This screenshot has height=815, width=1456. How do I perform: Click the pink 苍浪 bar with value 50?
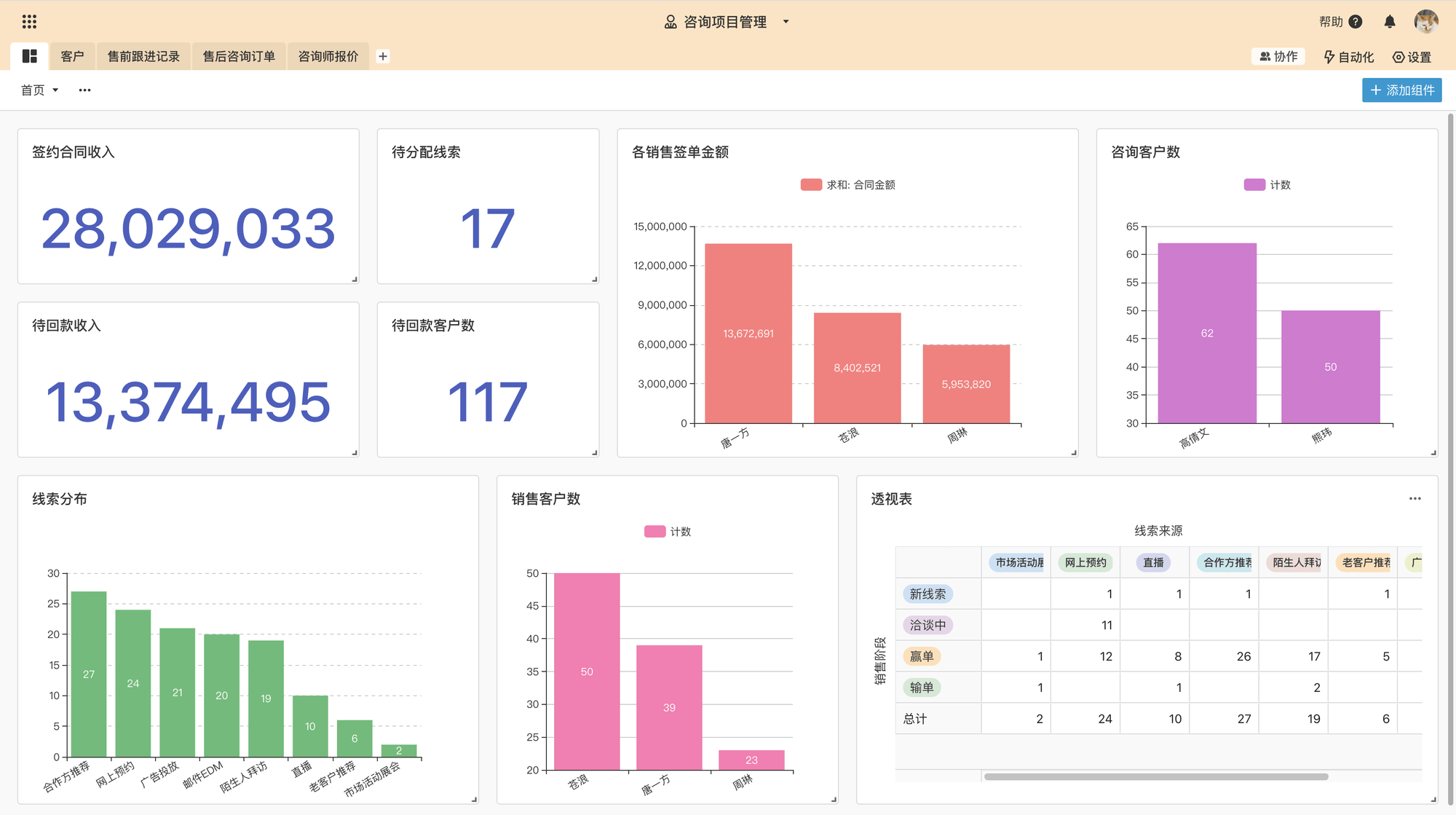tap(587, 672)
